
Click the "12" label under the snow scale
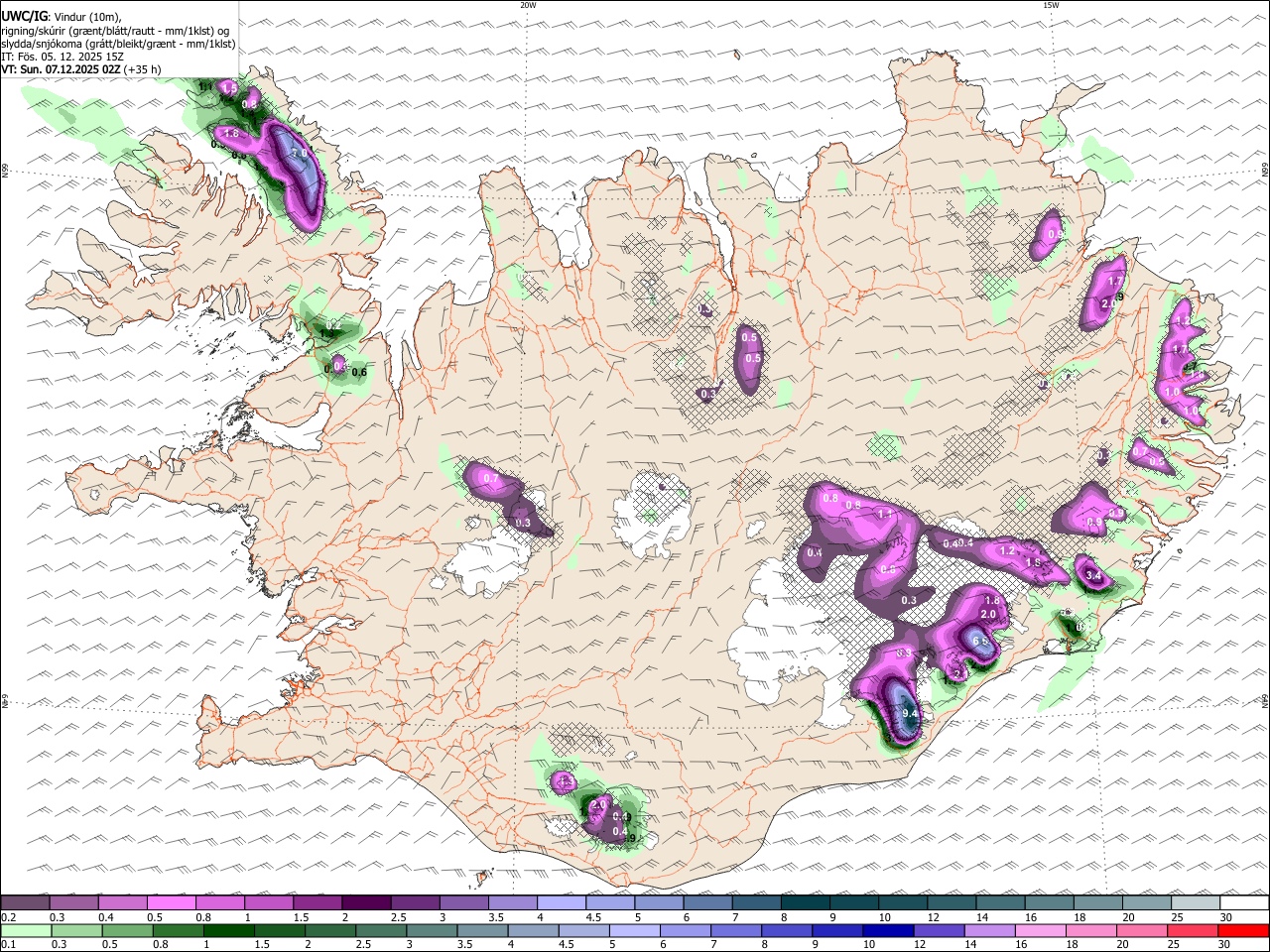935,917
